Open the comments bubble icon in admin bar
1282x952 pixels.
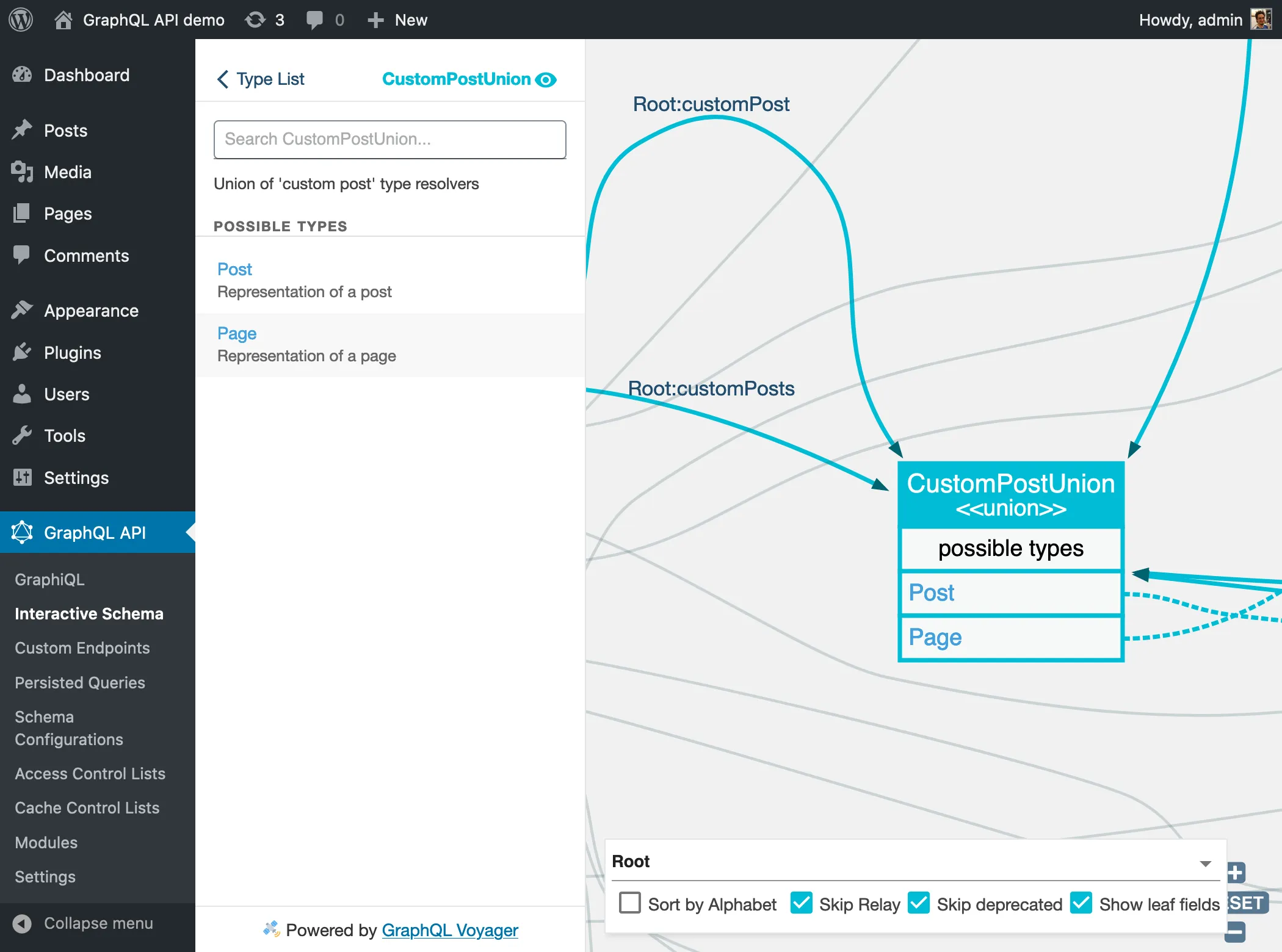click(314, 20)
